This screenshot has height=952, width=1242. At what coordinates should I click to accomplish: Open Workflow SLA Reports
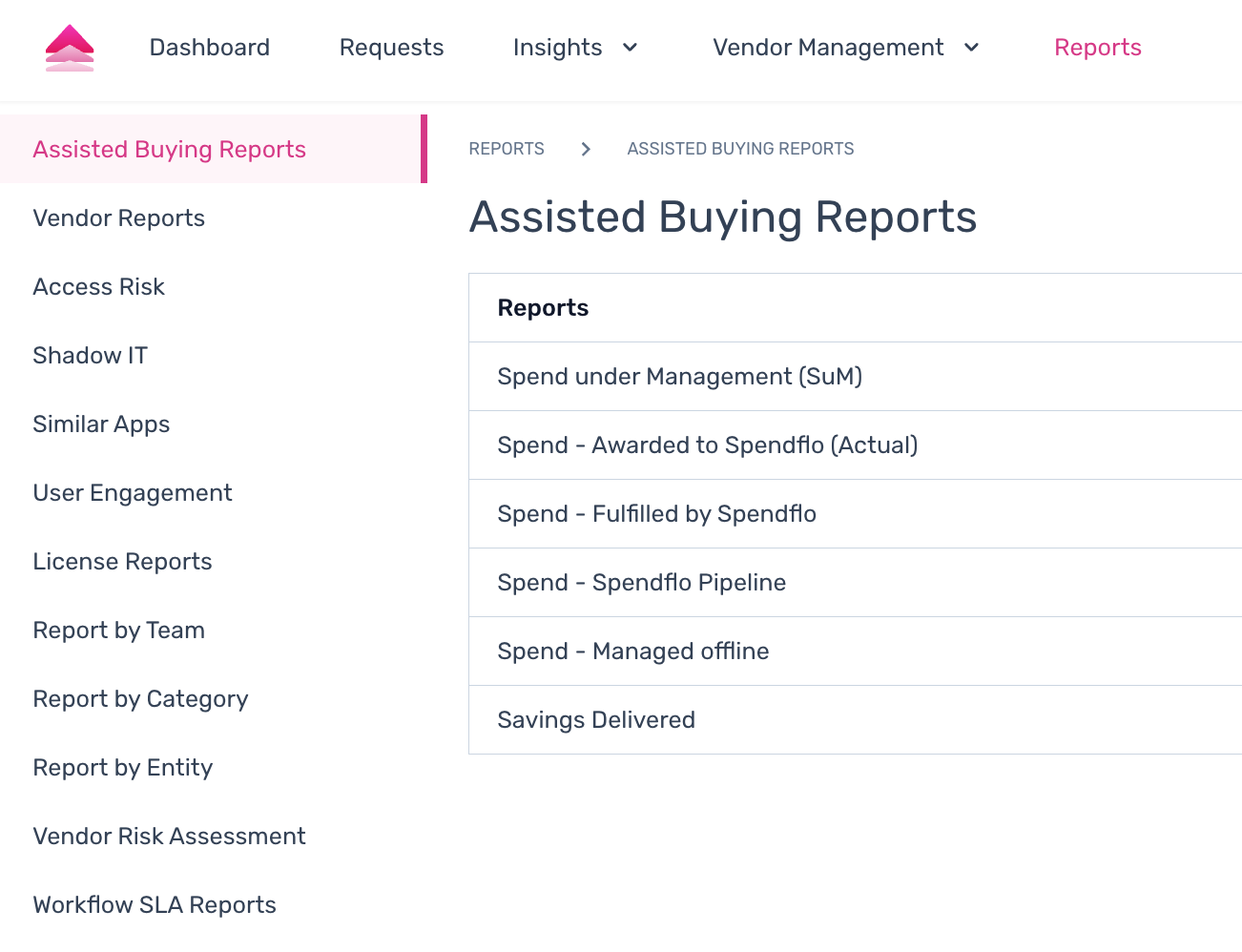[x=214, y=904]
